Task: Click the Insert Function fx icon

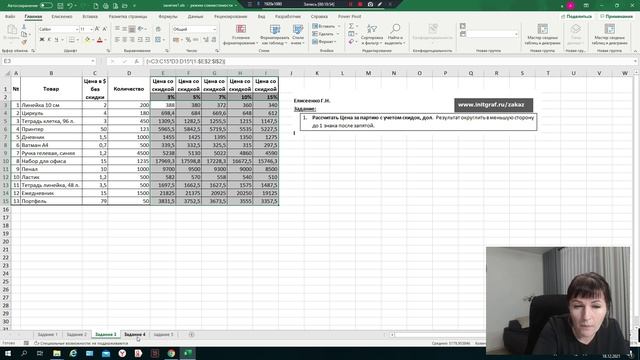Action: (x=136, y=61)
